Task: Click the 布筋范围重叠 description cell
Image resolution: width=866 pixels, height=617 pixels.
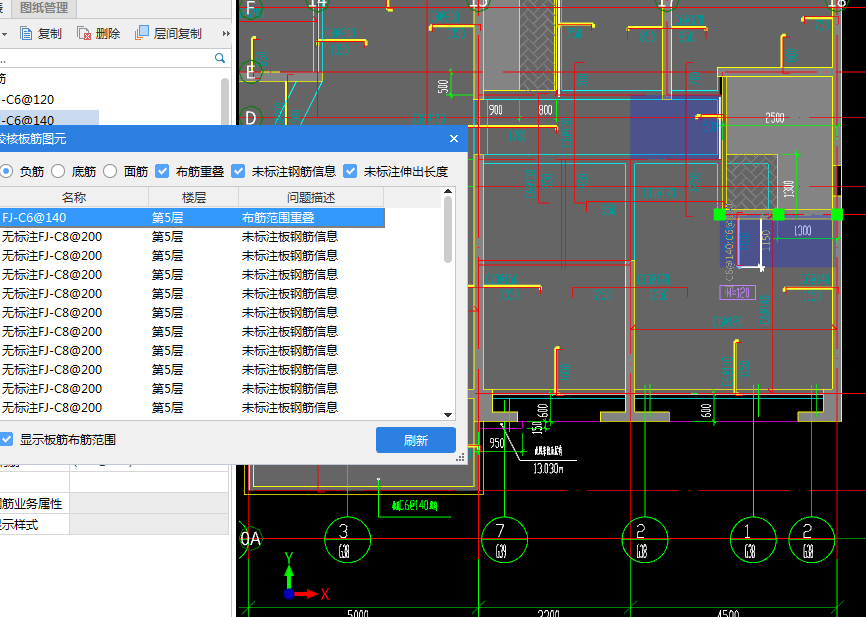Action: pyautogui.click(x=278, y=218)
